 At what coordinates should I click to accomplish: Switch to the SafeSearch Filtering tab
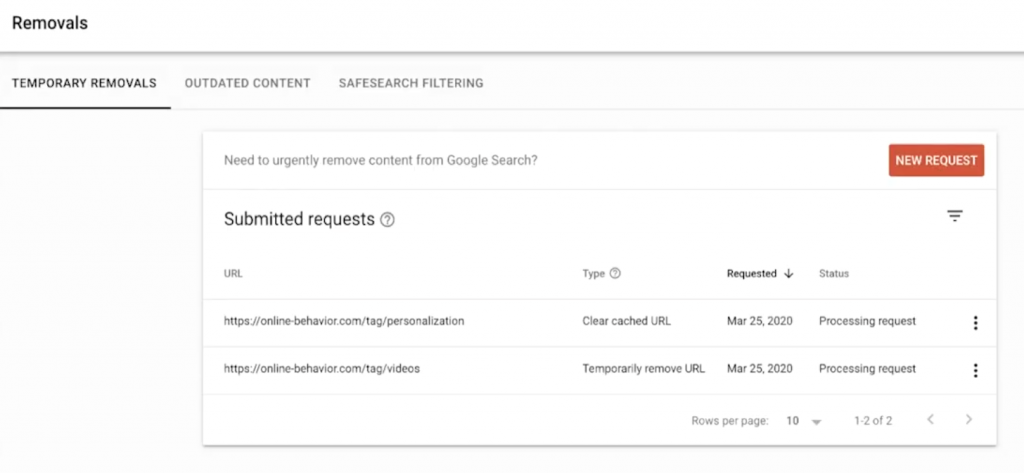tap(411, 83)
